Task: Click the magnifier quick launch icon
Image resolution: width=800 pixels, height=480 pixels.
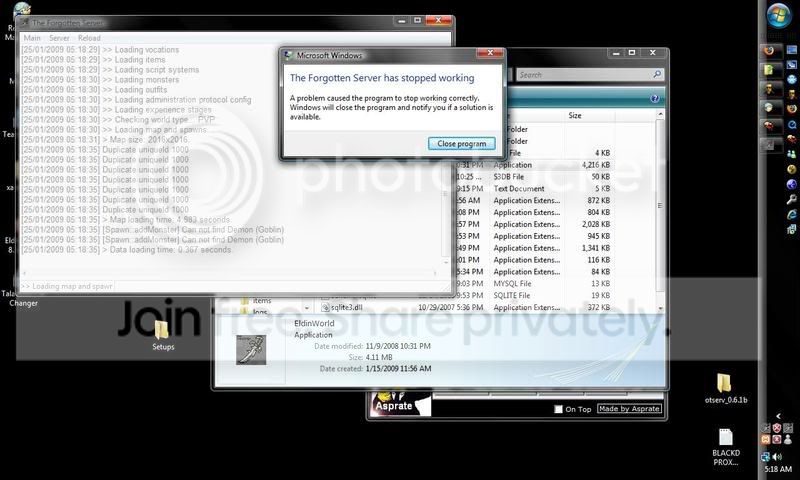Action: pos(792,199)
